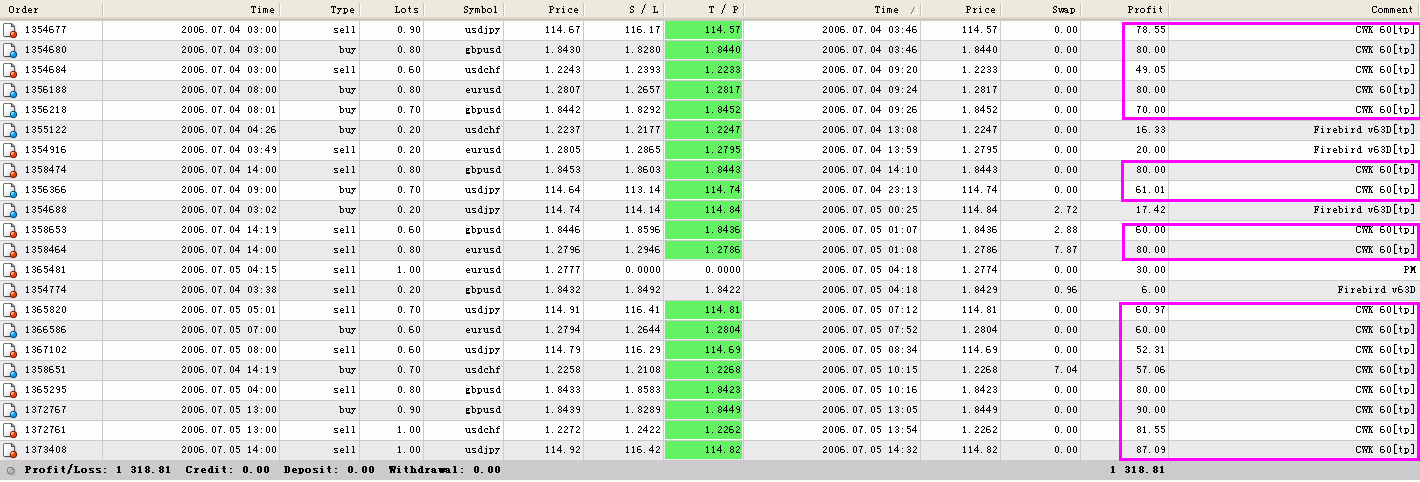Click the icon for order 1354688
Screen dimensions: 1420x482
[x=10, y=210]
